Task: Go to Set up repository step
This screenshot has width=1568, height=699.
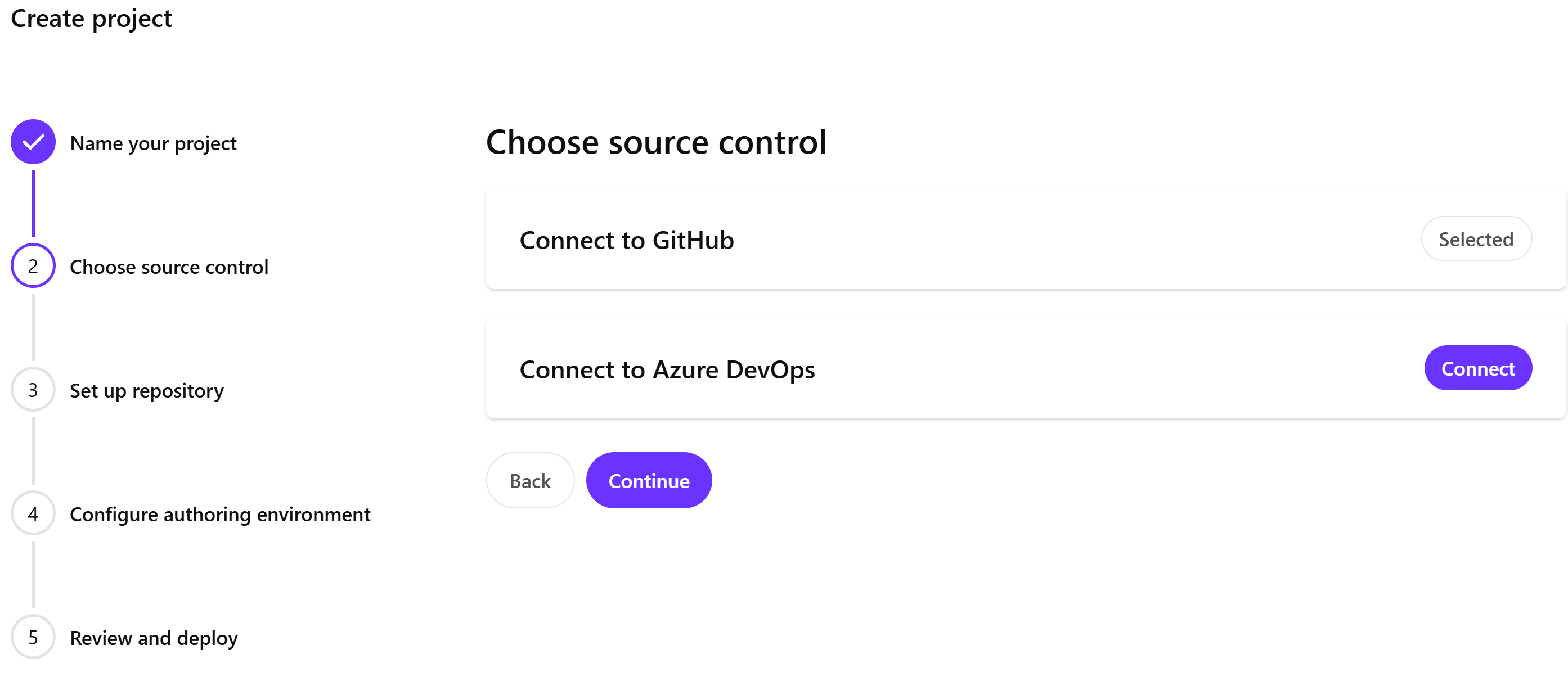Action: [x=146, y=391]
